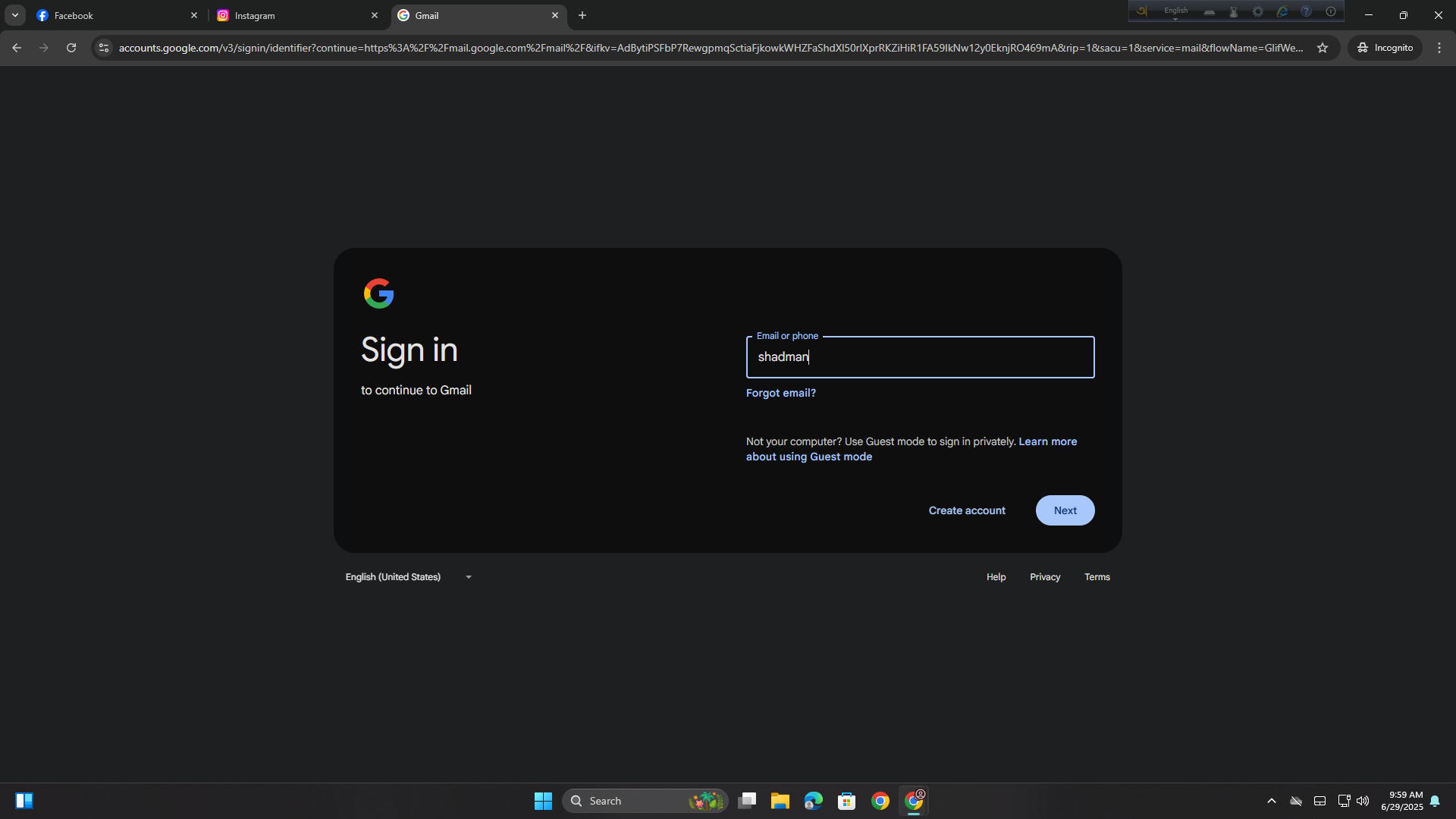
Task: Close the Facebook tab
Action: [194, 15]
